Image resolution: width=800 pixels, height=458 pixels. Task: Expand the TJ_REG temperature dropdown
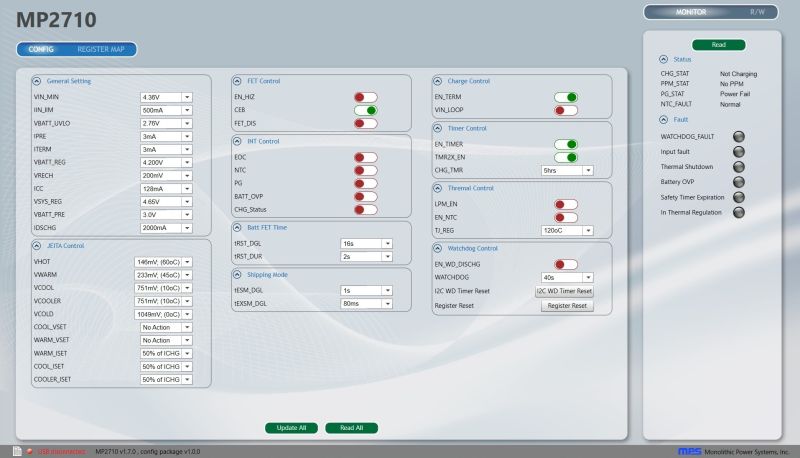588,230
